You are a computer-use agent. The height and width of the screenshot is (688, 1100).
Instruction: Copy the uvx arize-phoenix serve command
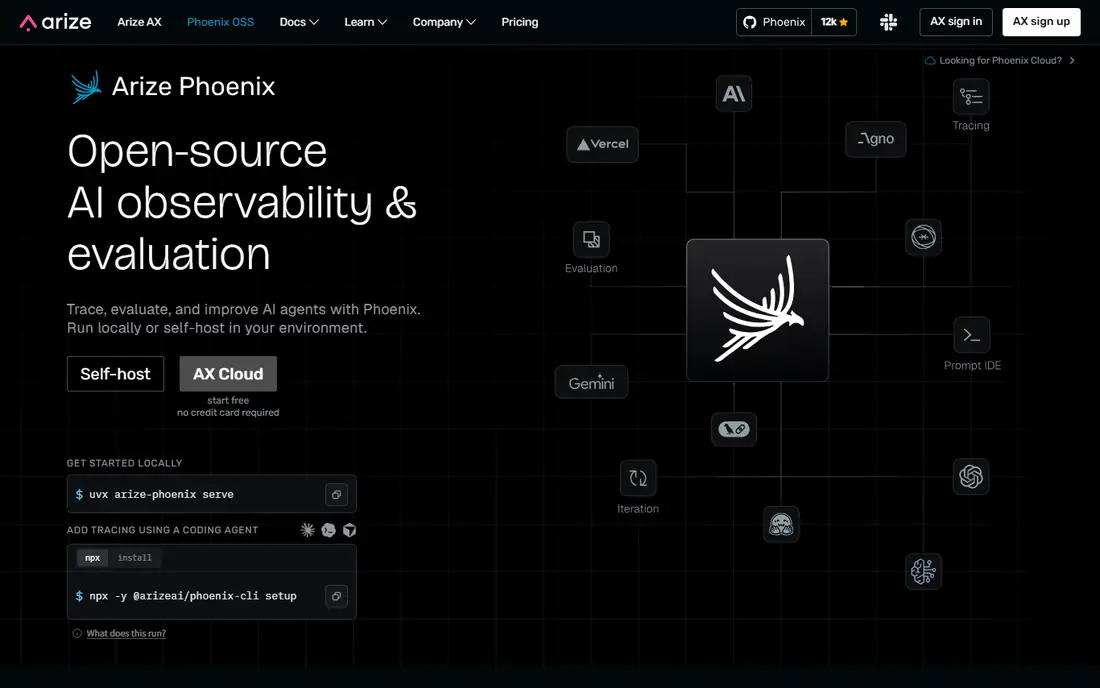337,494
